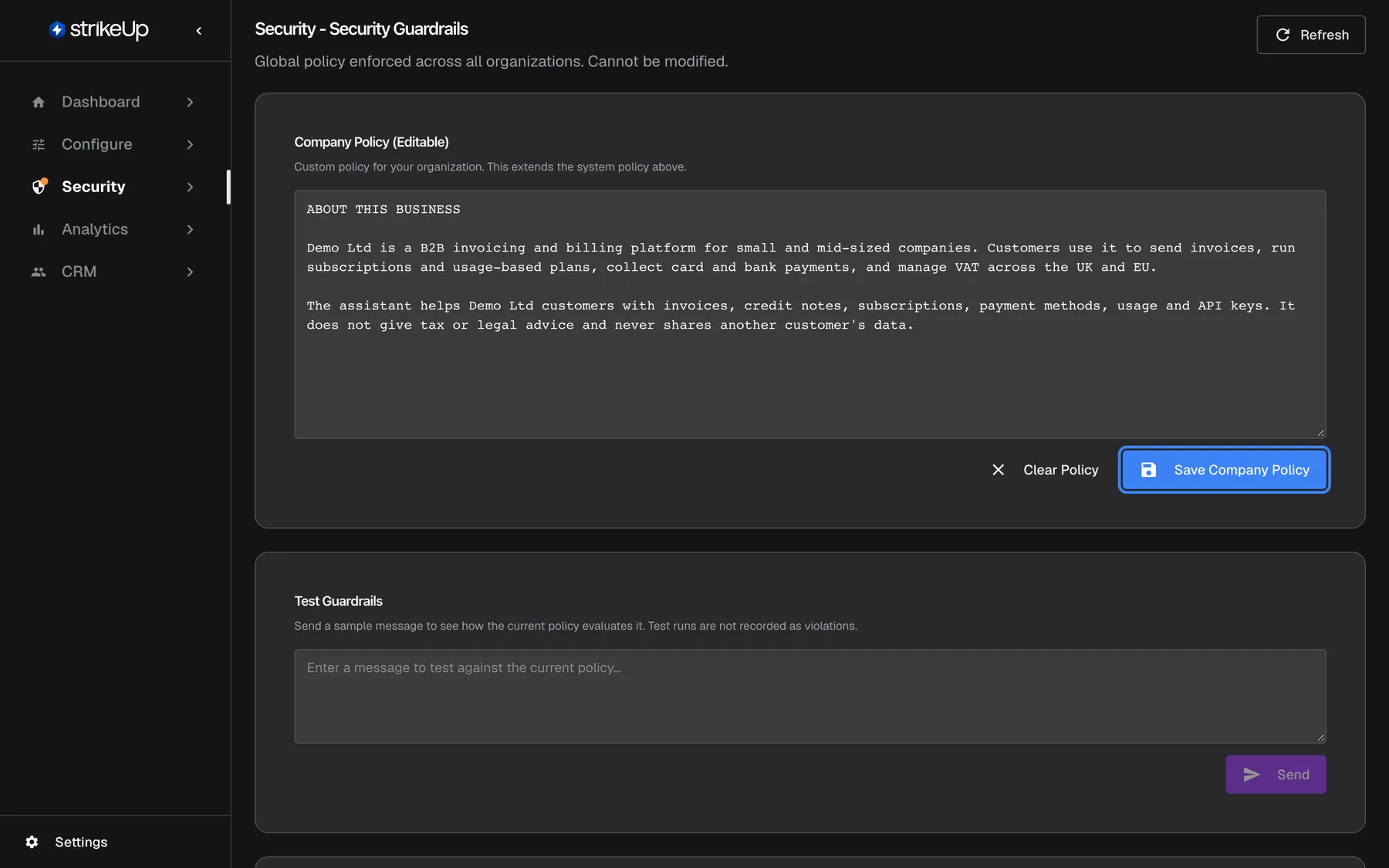Screen dimensions: 1389x868
Task: Expand the Configure menu chevron
Action: pos(190,144)
